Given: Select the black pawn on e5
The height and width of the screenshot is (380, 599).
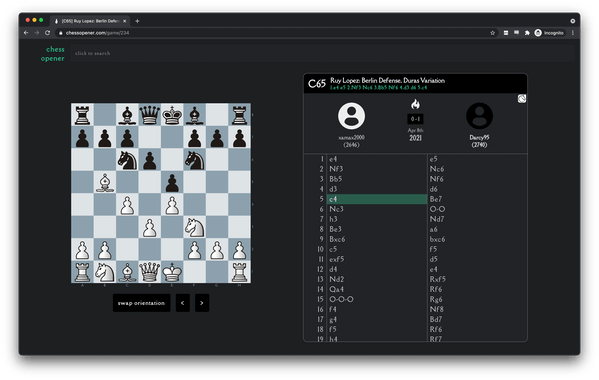Looking at the screenshot, I should click(172, 182).
